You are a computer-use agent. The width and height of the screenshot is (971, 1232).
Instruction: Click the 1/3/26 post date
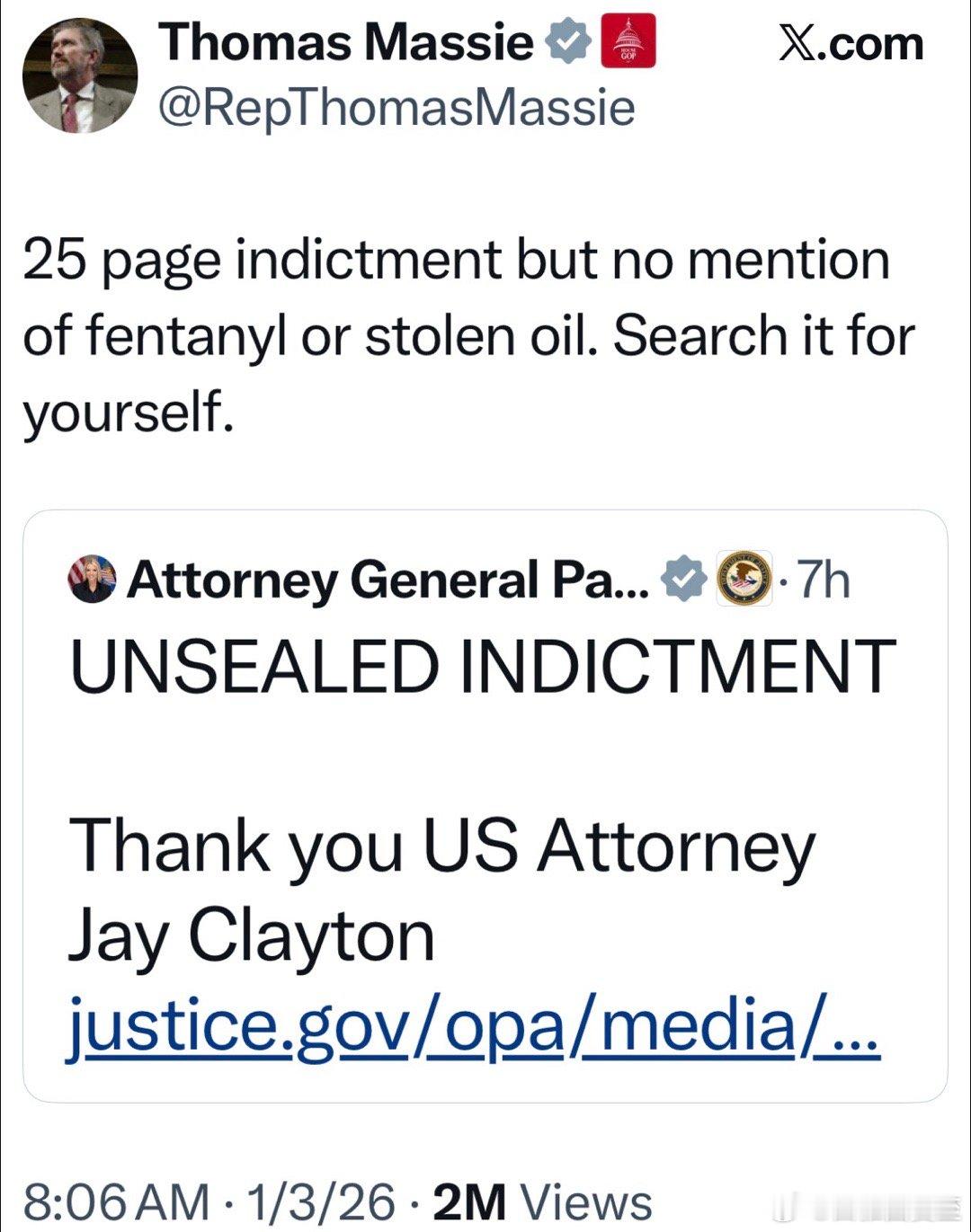[x=321, y=1202]
